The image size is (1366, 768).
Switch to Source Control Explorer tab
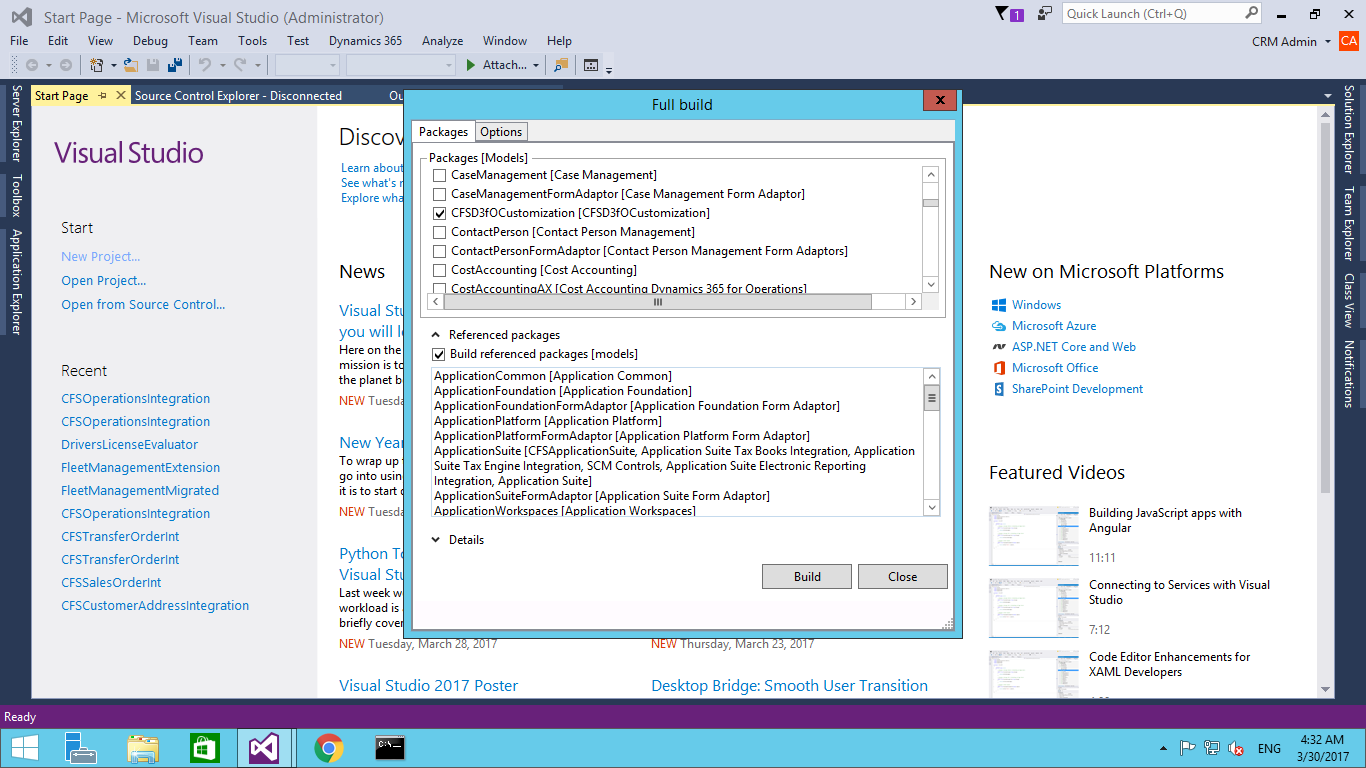(x=238, y=96)
